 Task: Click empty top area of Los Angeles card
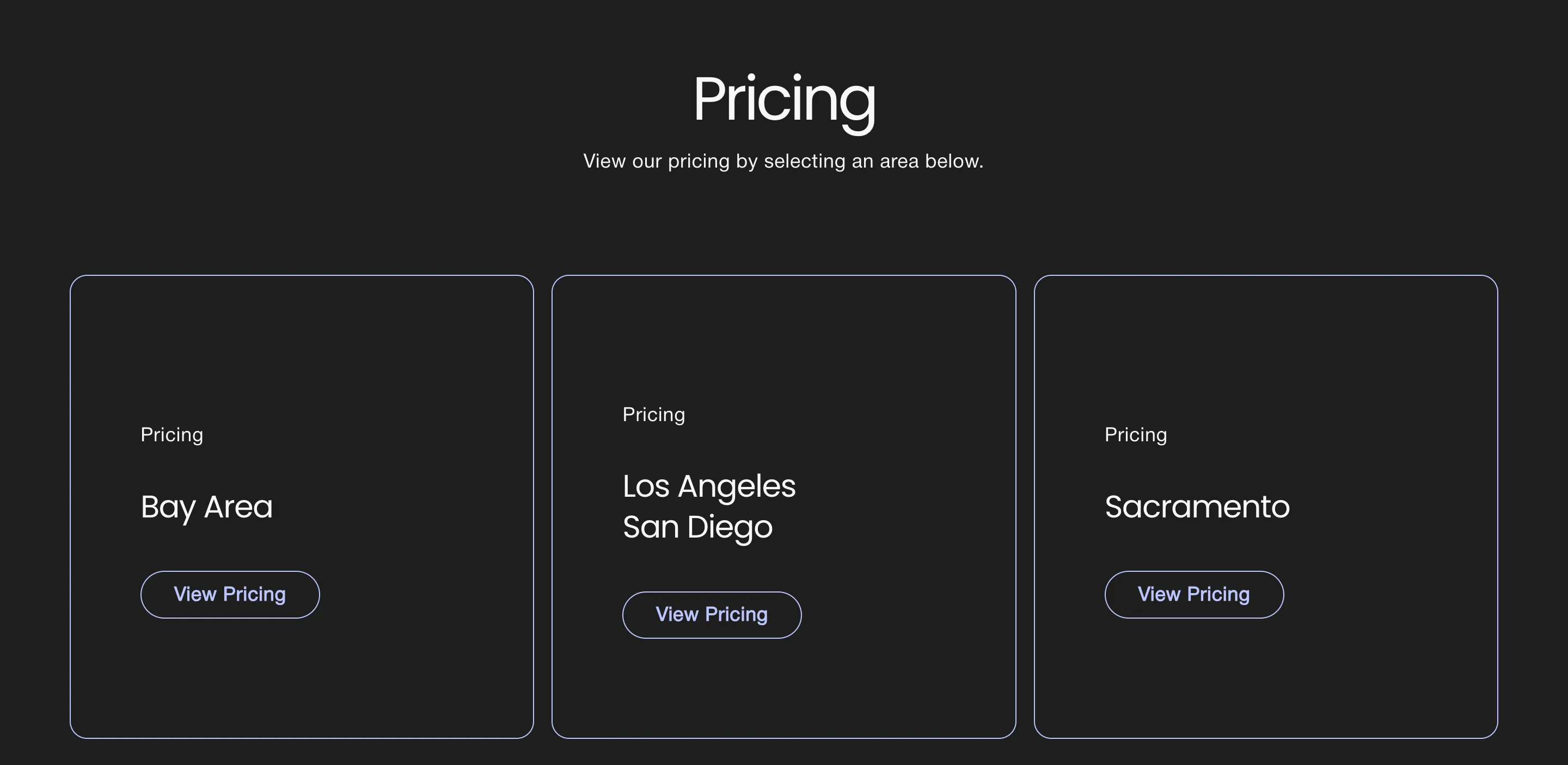783,335
